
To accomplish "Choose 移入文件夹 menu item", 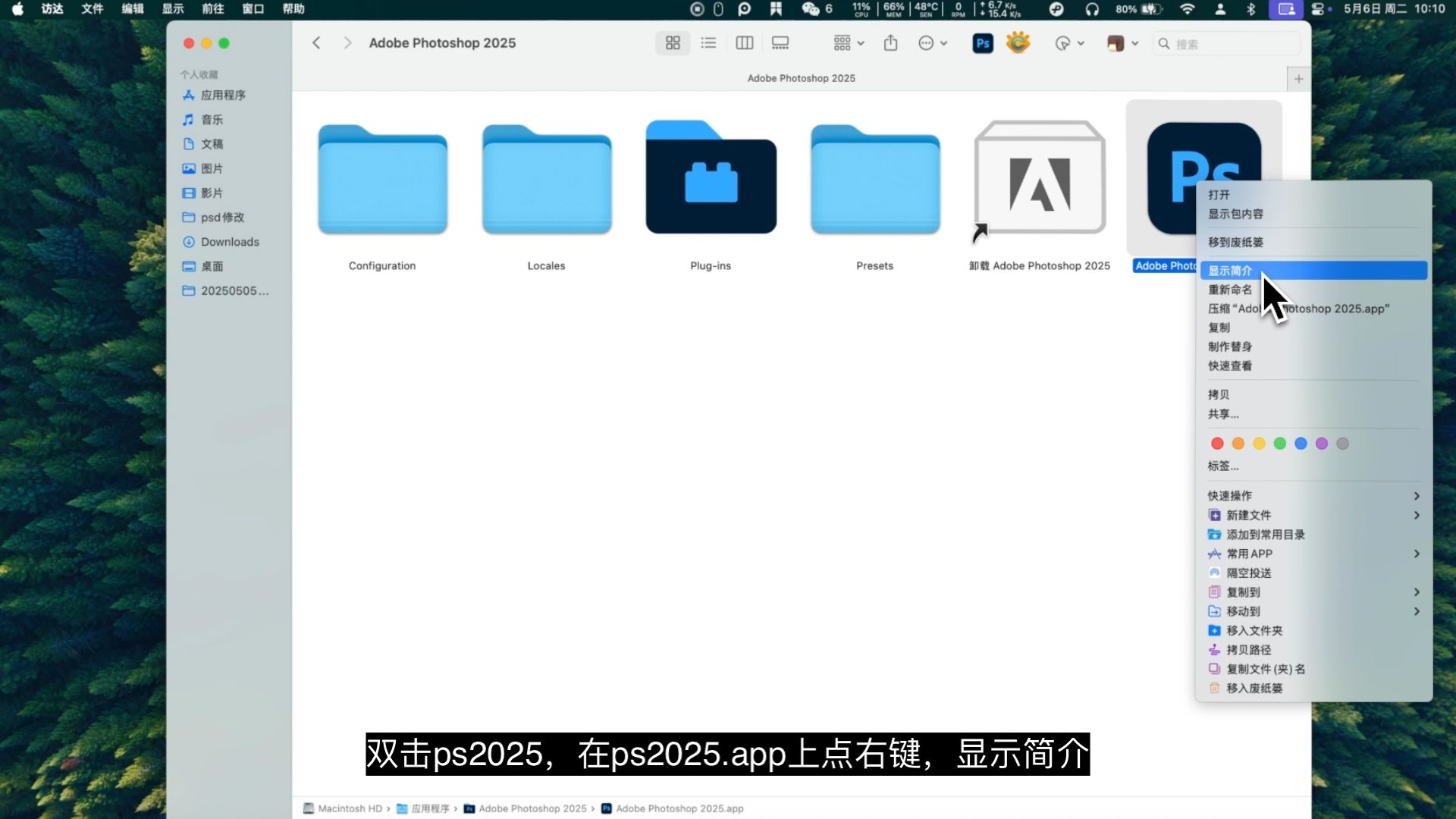I will (x=1313, y=631).
